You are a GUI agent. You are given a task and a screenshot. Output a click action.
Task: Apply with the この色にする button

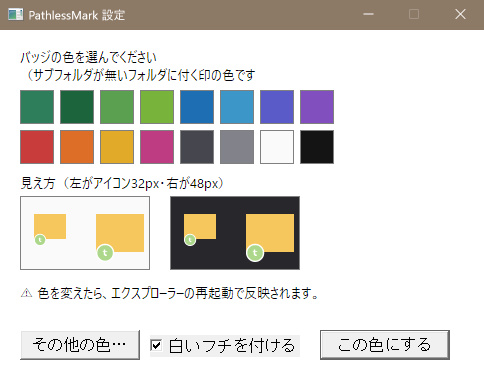click(x=385, y=345)
